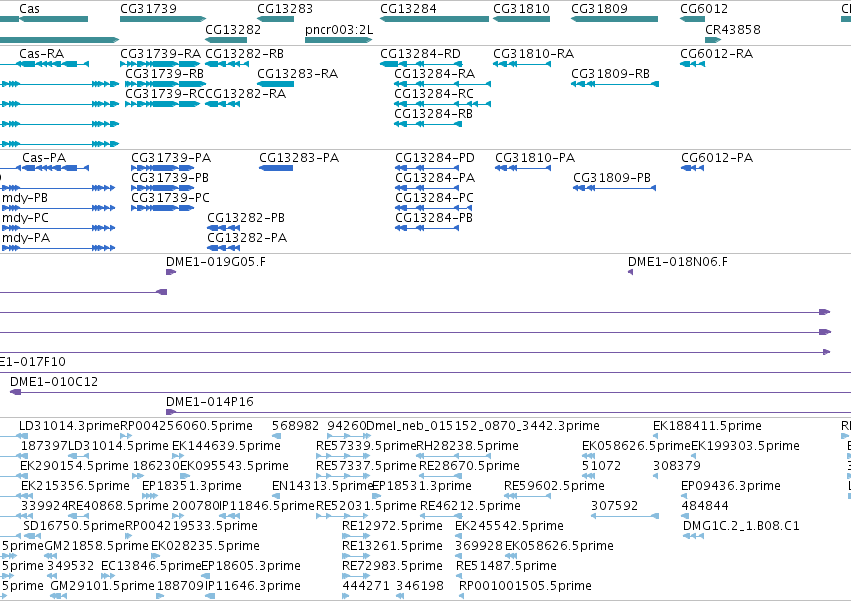Select EST EK188411.5prime

(707, 426)
